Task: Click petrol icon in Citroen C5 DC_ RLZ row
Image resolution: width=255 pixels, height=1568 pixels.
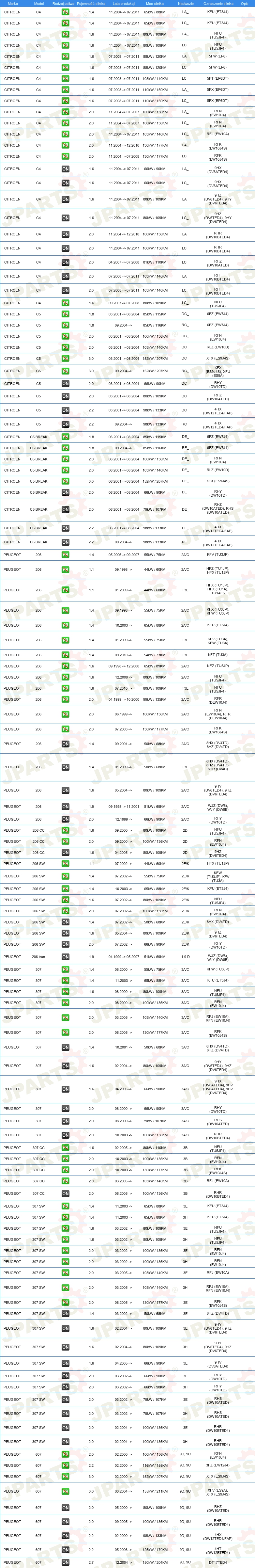Action: 65,347
